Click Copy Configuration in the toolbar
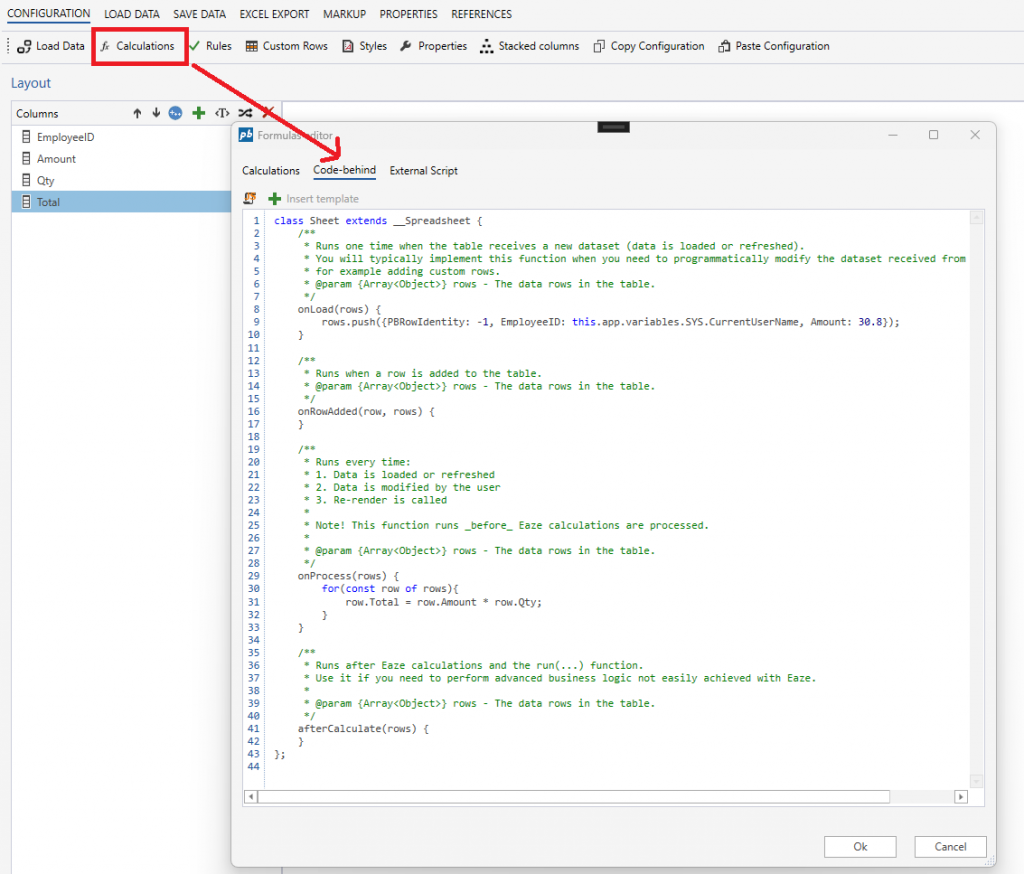 [x=649, y=46]
